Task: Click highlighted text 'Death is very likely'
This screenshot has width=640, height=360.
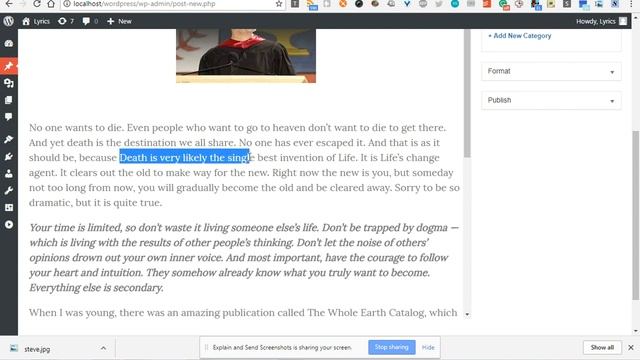Action: (163, 158)
